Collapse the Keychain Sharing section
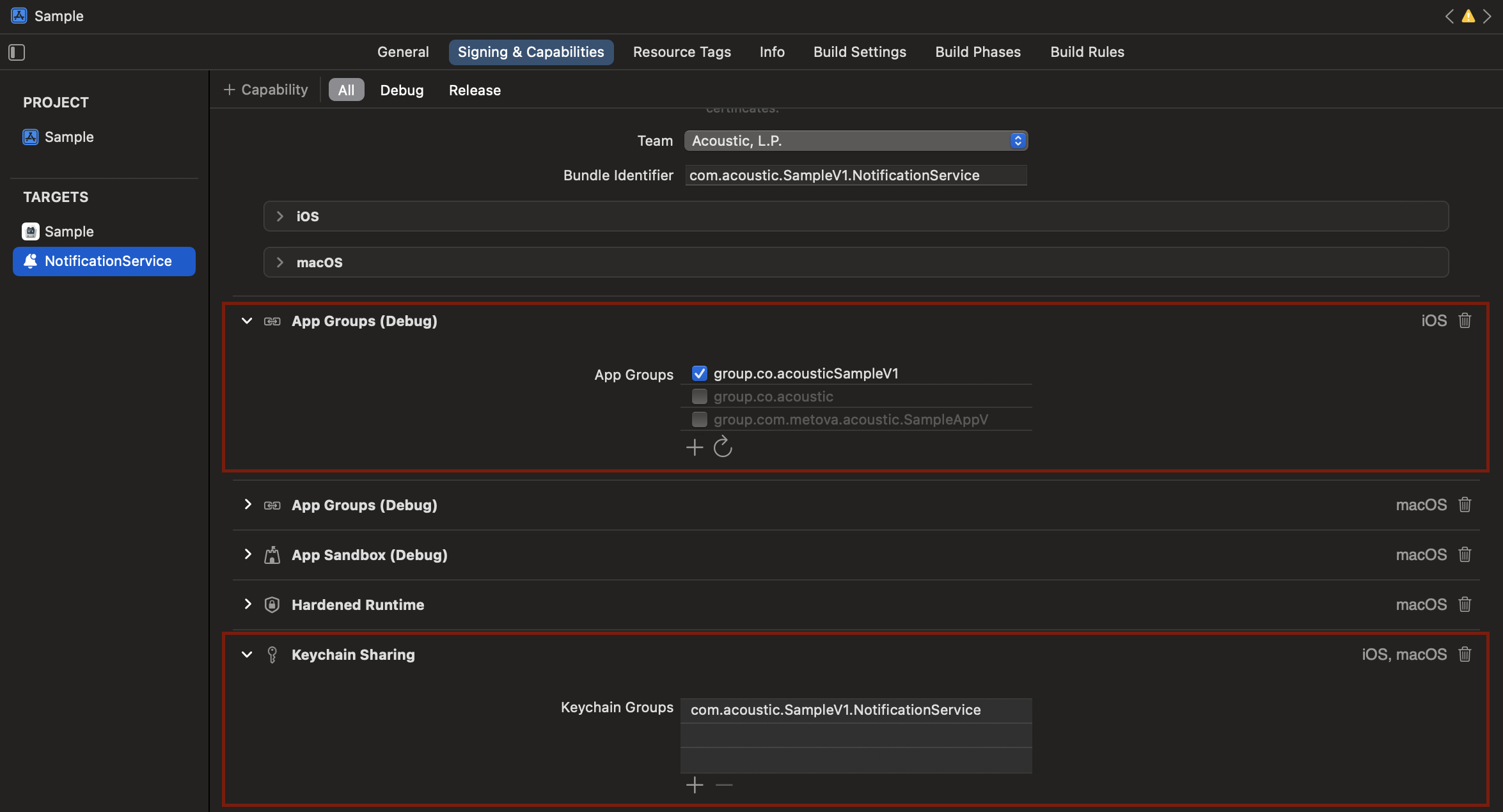 [247, 655]
